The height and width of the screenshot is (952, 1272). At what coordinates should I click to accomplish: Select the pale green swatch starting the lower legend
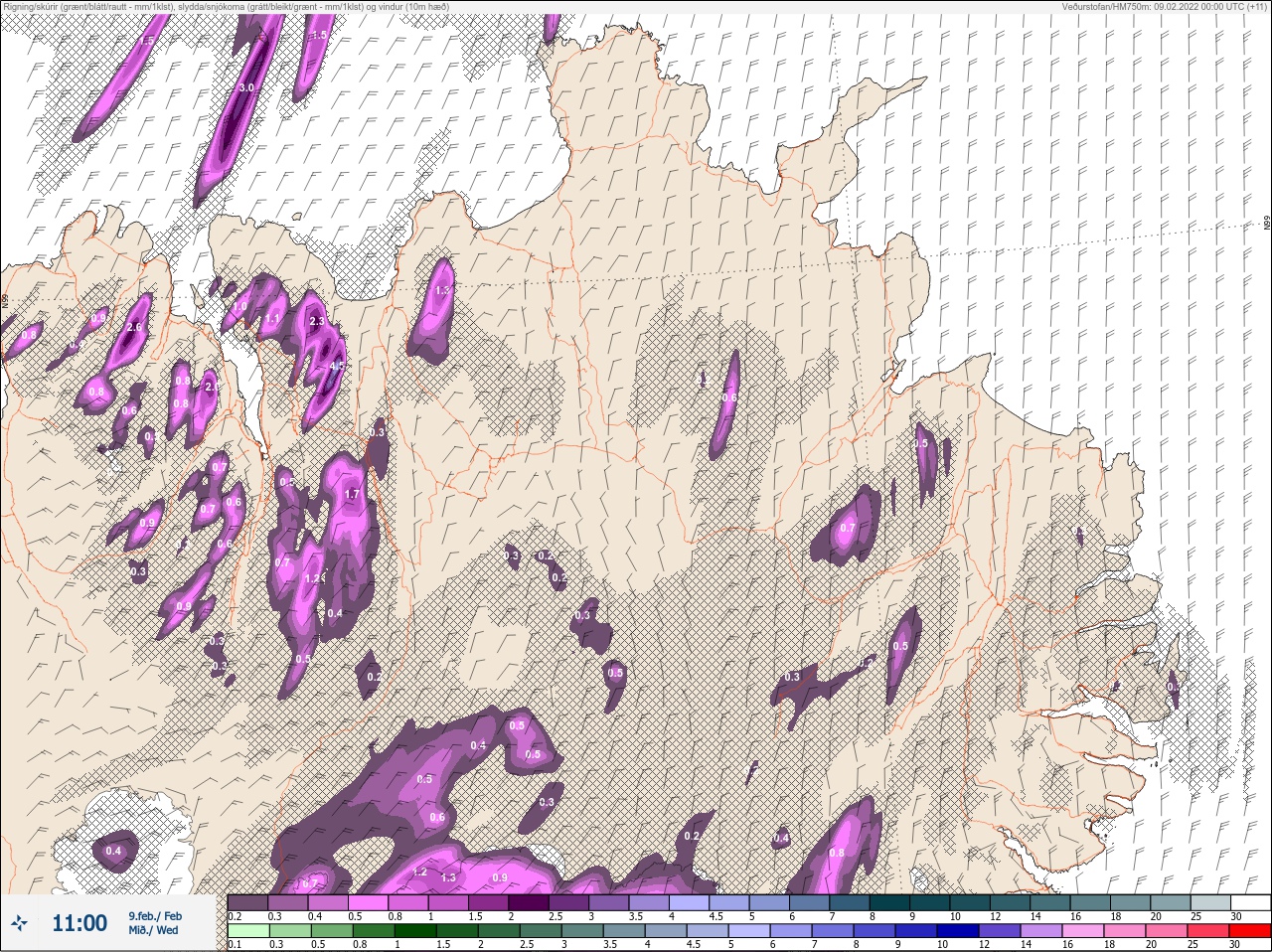click(247, 931)
